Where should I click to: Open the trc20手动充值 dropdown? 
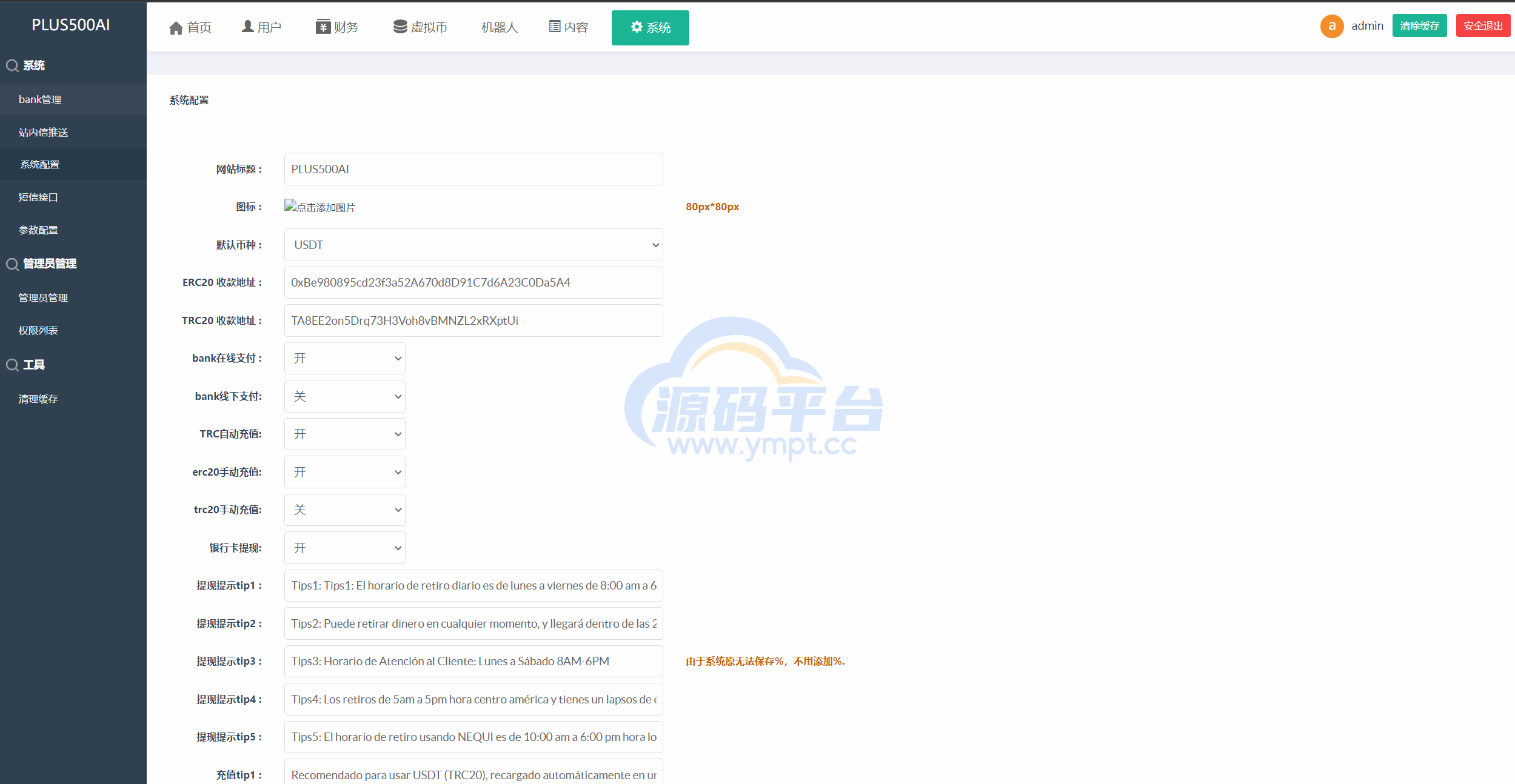(345, 510)
